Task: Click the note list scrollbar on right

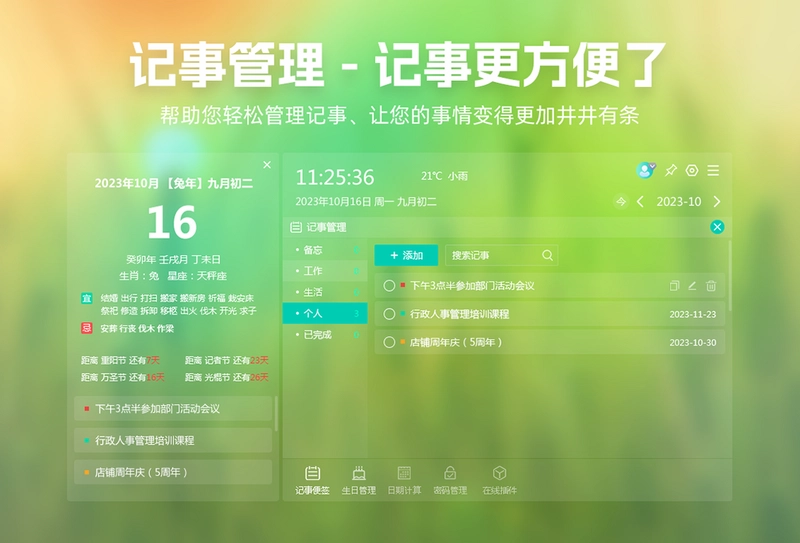Action: point(730,276)
